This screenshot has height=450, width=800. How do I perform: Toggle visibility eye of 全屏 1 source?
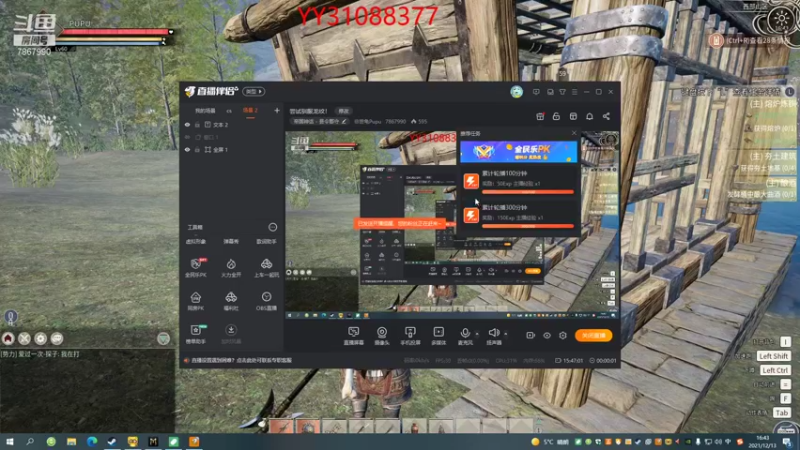187,149
